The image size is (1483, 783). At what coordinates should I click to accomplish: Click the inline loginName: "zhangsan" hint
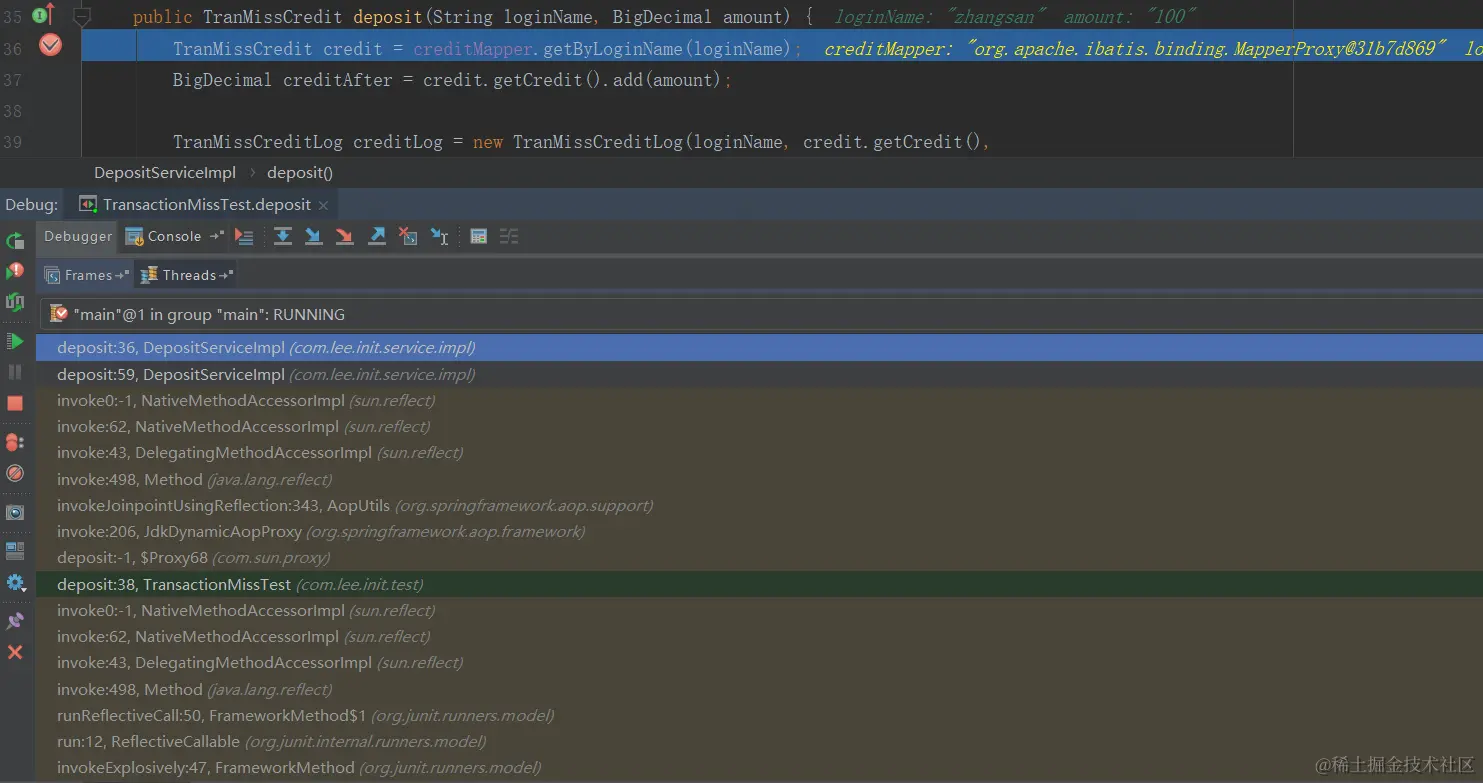point(940,17)
